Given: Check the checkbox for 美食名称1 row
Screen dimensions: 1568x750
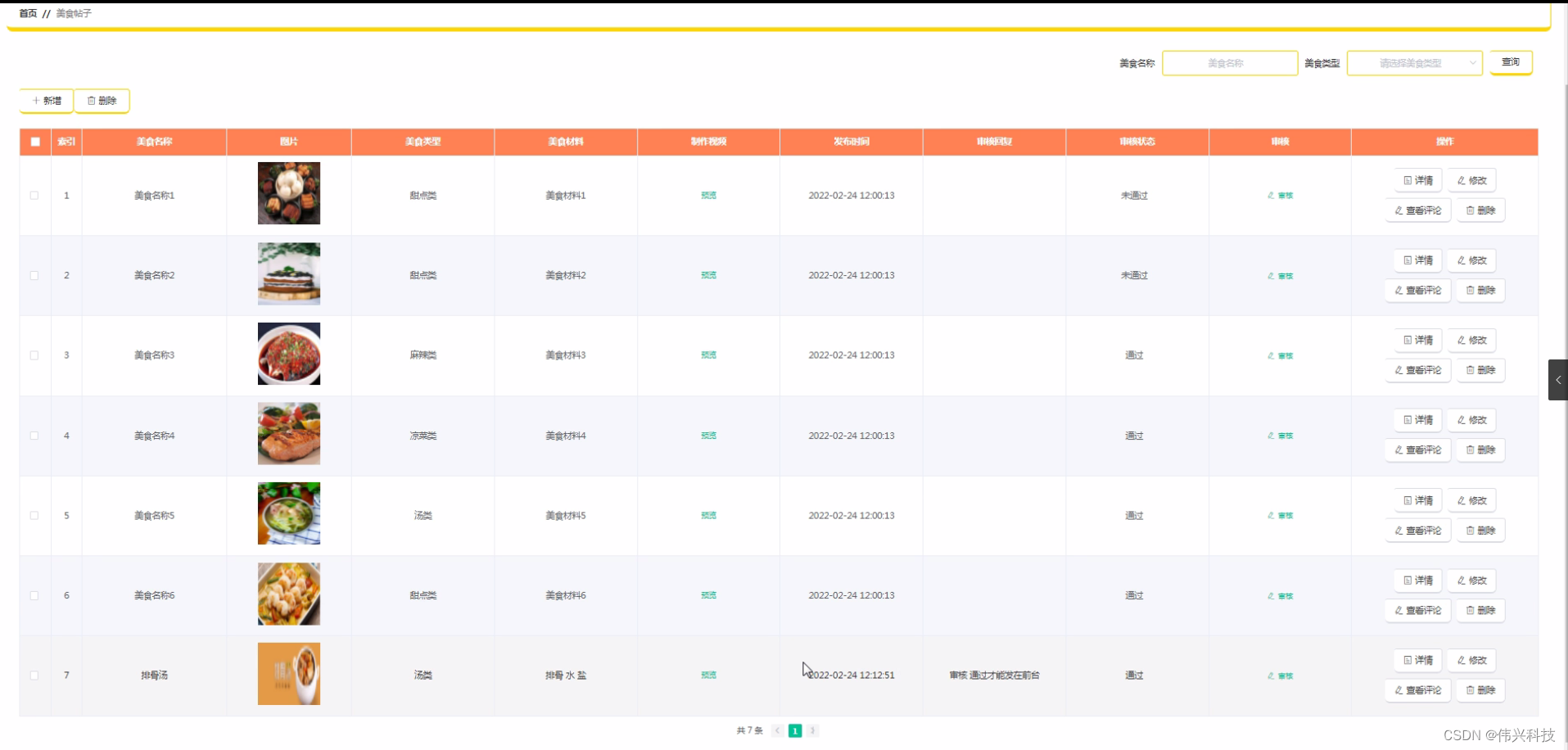Looking at the screenshot, I should coord(34,196).
